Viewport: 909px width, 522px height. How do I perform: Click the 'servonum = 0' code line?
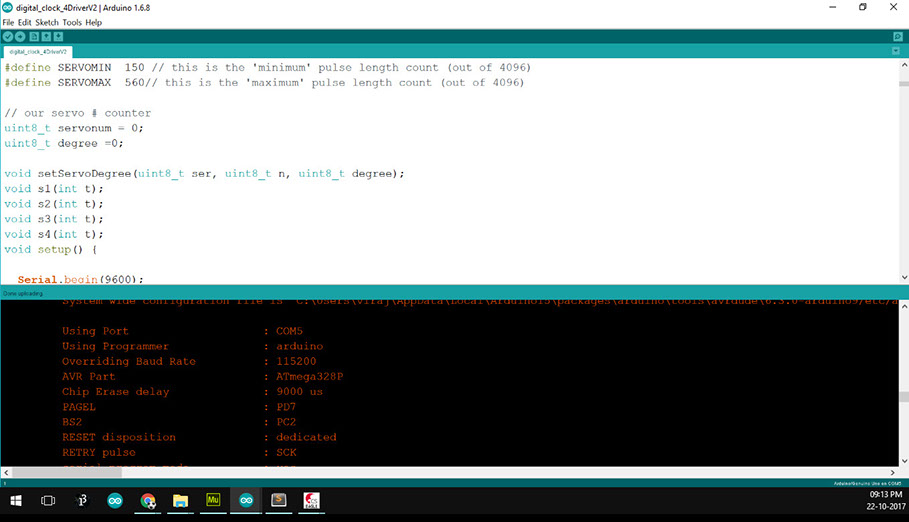(x=74, y=128)
